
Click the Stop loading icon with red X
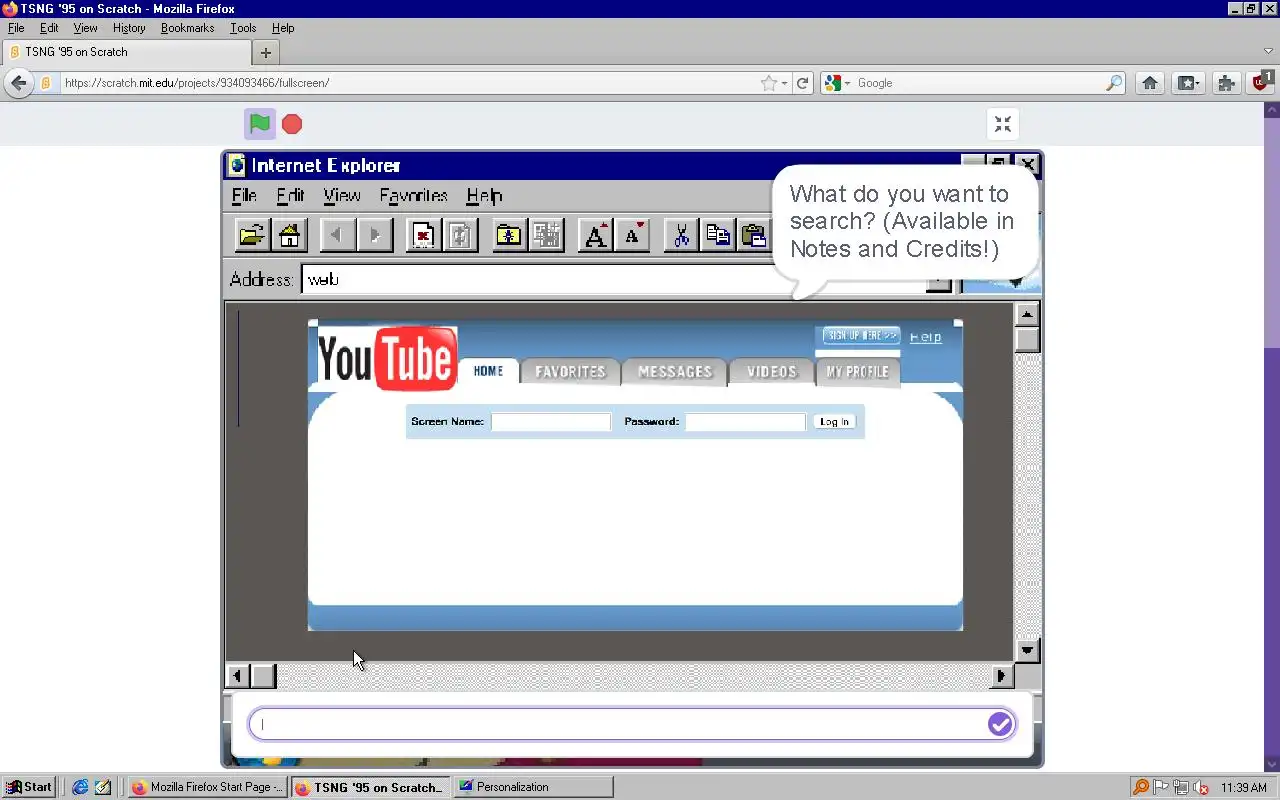tap(423, 235)
